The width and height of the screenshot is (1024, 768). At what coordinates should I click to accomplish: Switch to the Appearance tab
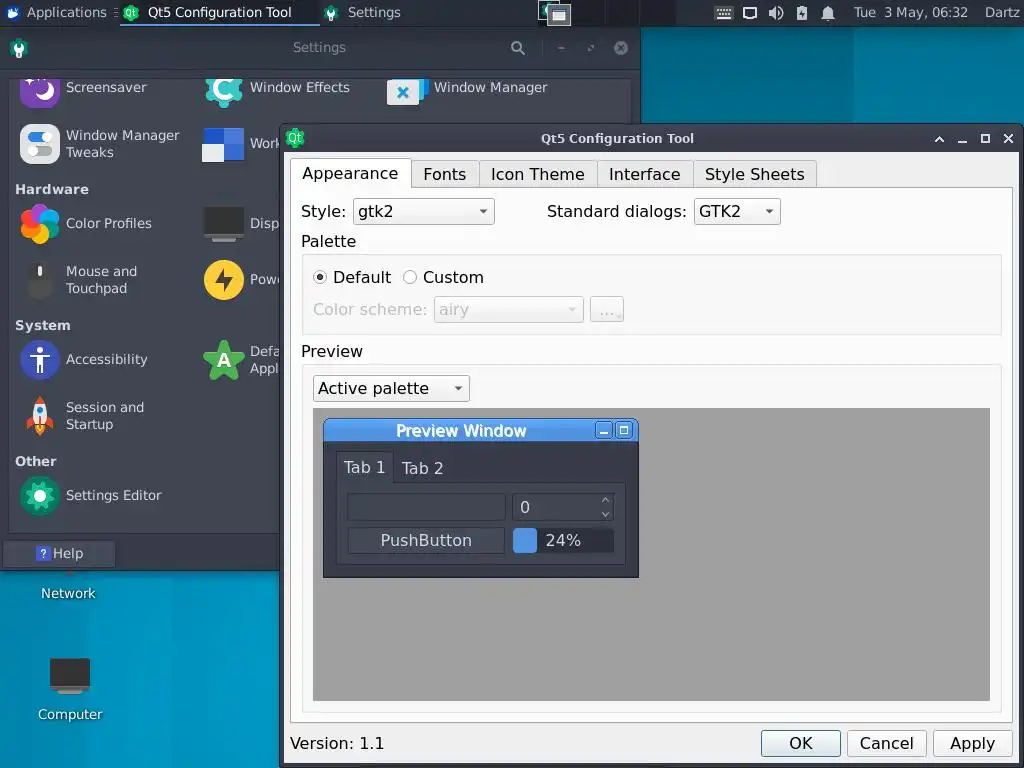[x=350, y=173]
